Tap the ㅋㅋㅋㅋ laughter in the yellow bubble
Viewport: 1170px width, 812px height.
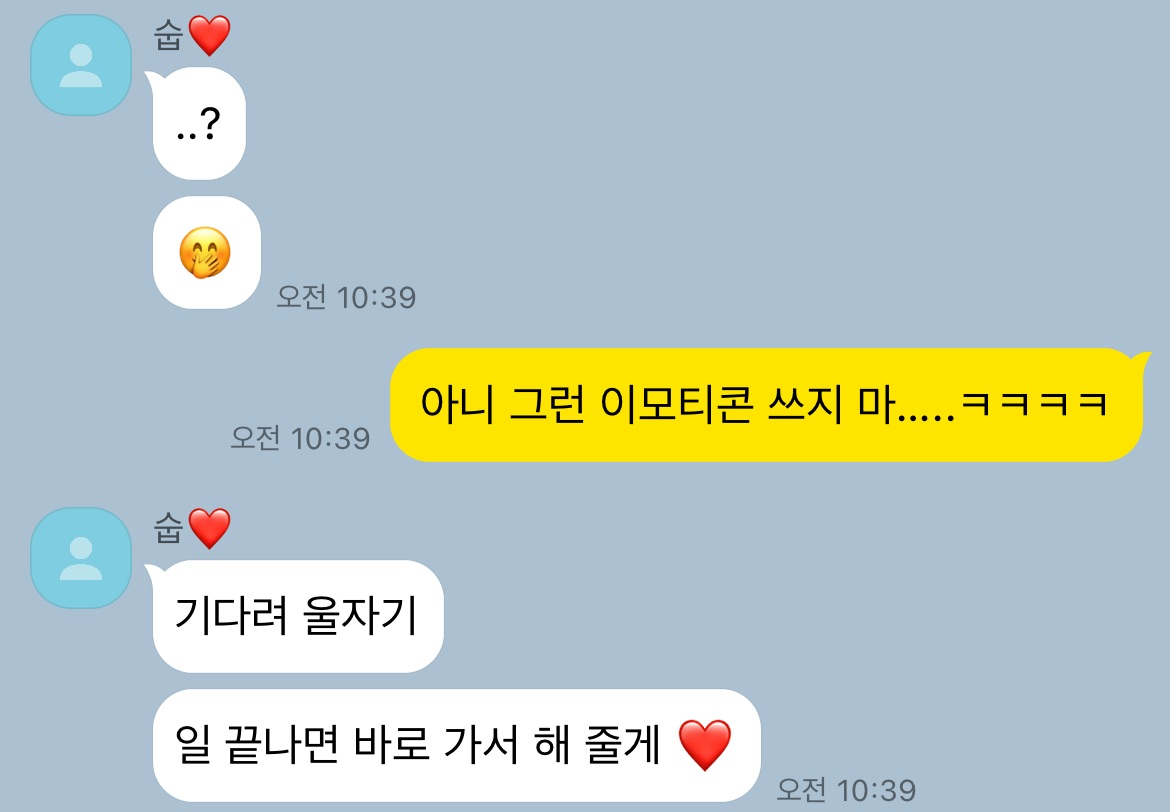1034,404
